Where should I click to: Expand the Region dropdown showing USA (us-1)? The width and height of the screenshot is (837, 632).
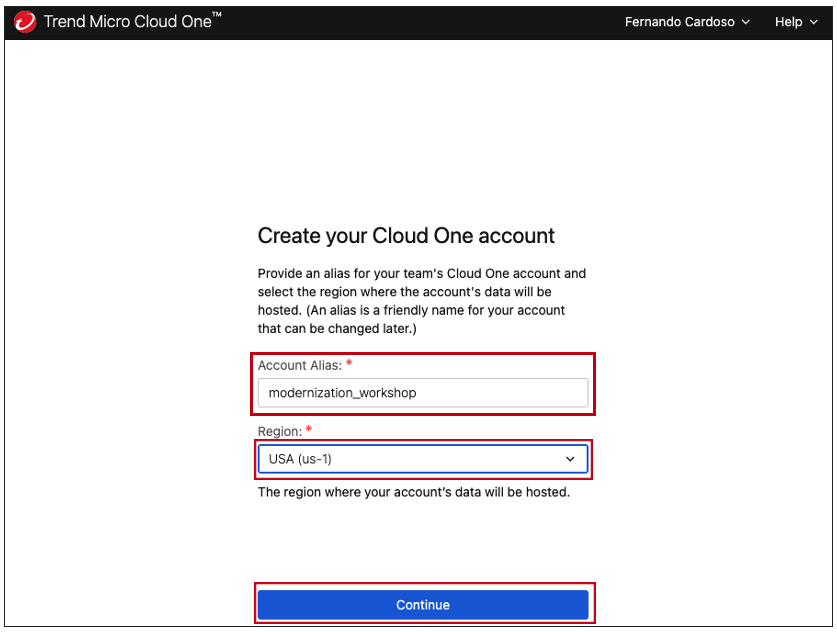(423, 459)
